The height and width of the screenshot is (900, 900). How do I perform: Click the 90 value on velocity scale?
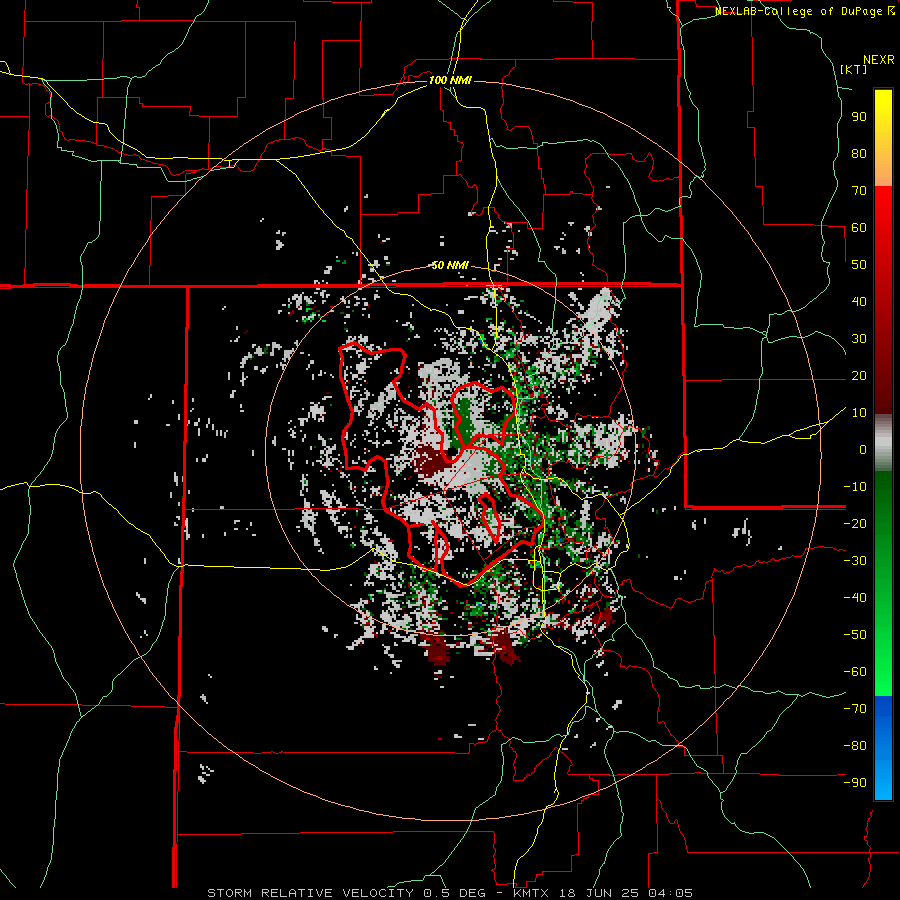pos(859,117)
